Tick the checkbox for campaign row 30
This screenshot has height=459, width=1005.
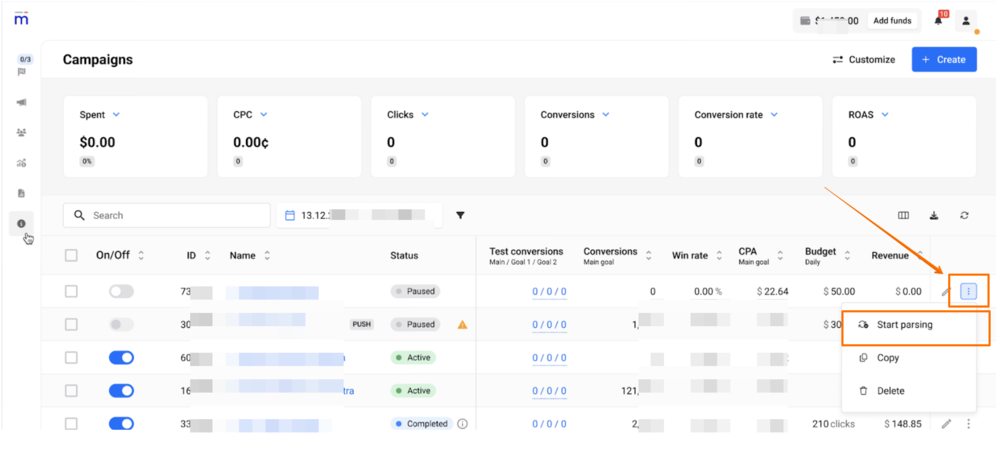pyautogui.click(x=71, y=324)
